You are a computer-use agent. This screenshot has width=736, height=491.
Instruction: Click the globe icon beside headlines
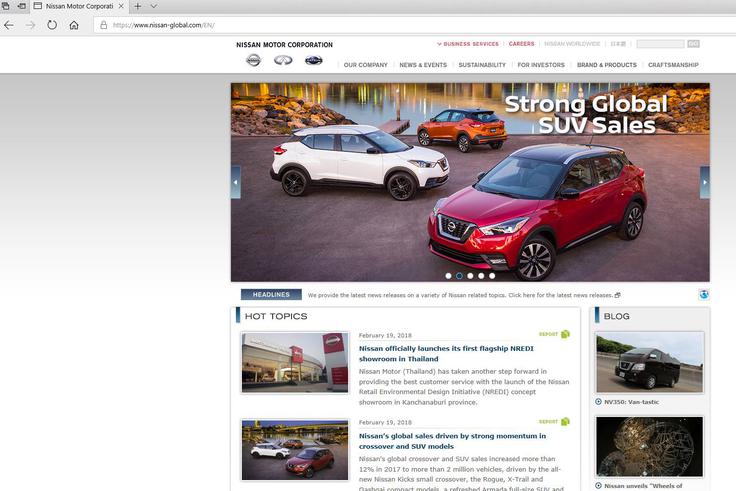(x=704, y=295)
